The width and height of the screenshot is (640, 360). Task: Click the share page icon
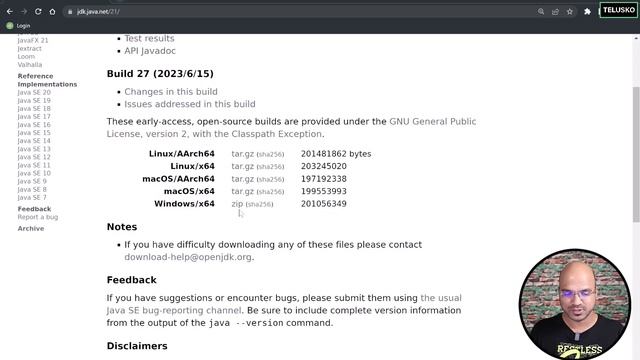coord(555,11)
